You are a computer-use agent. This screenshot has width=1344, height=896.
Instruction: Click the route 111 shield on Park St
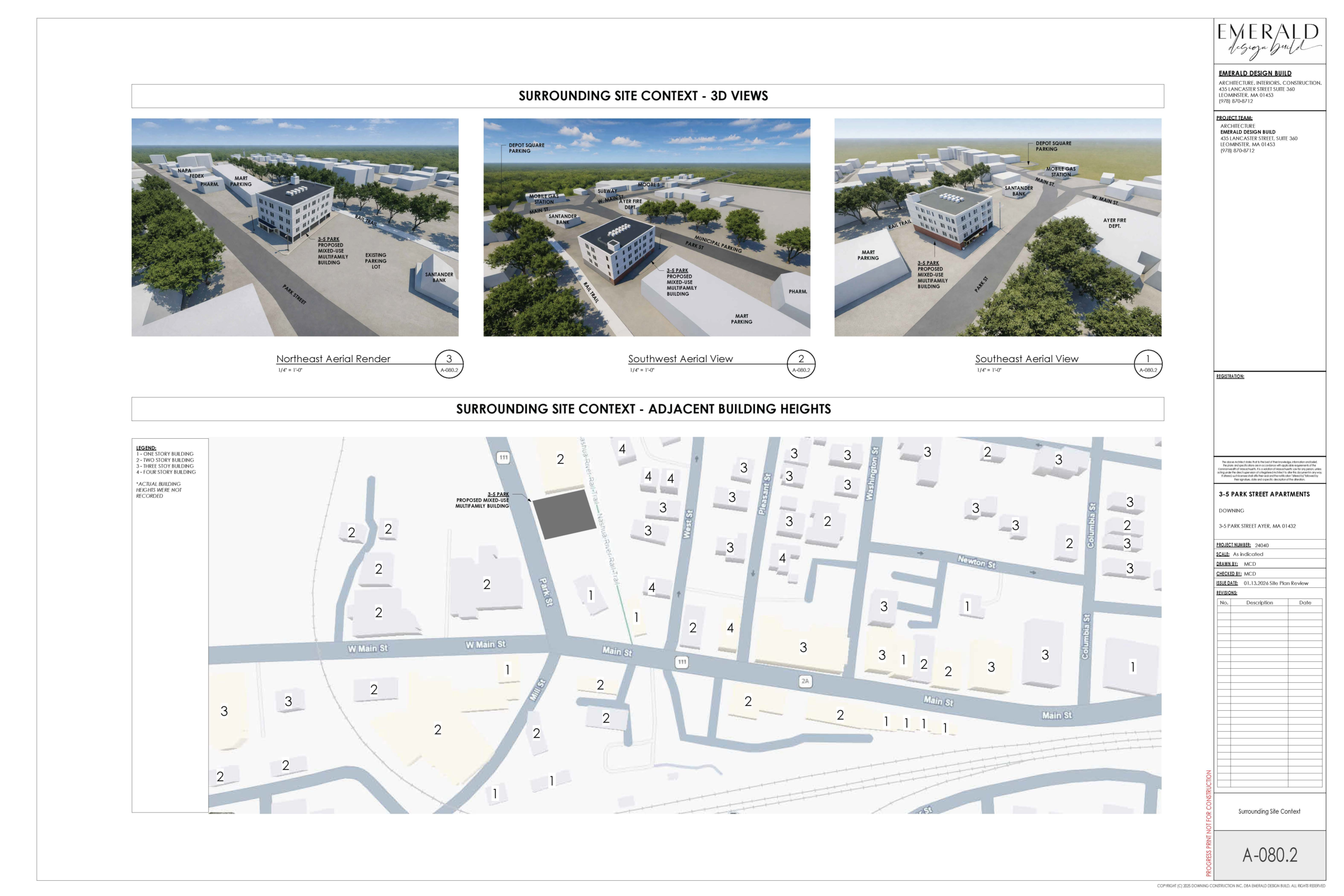(503, 457)
